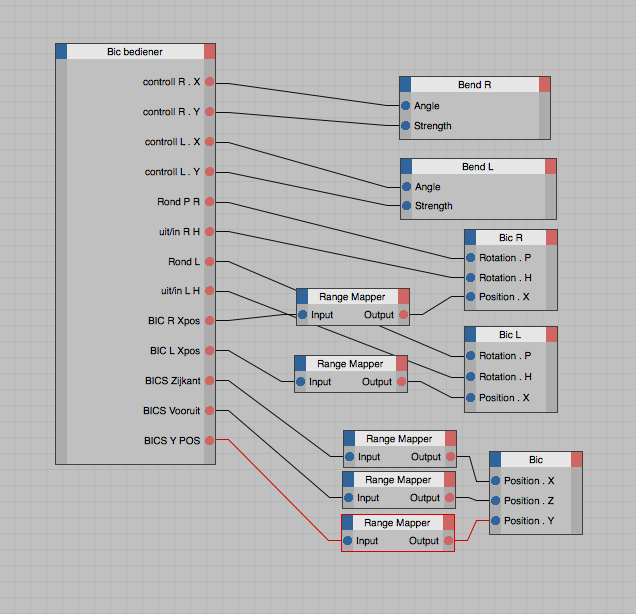Click the red output corner of Bic bediener node

point(209,52)
